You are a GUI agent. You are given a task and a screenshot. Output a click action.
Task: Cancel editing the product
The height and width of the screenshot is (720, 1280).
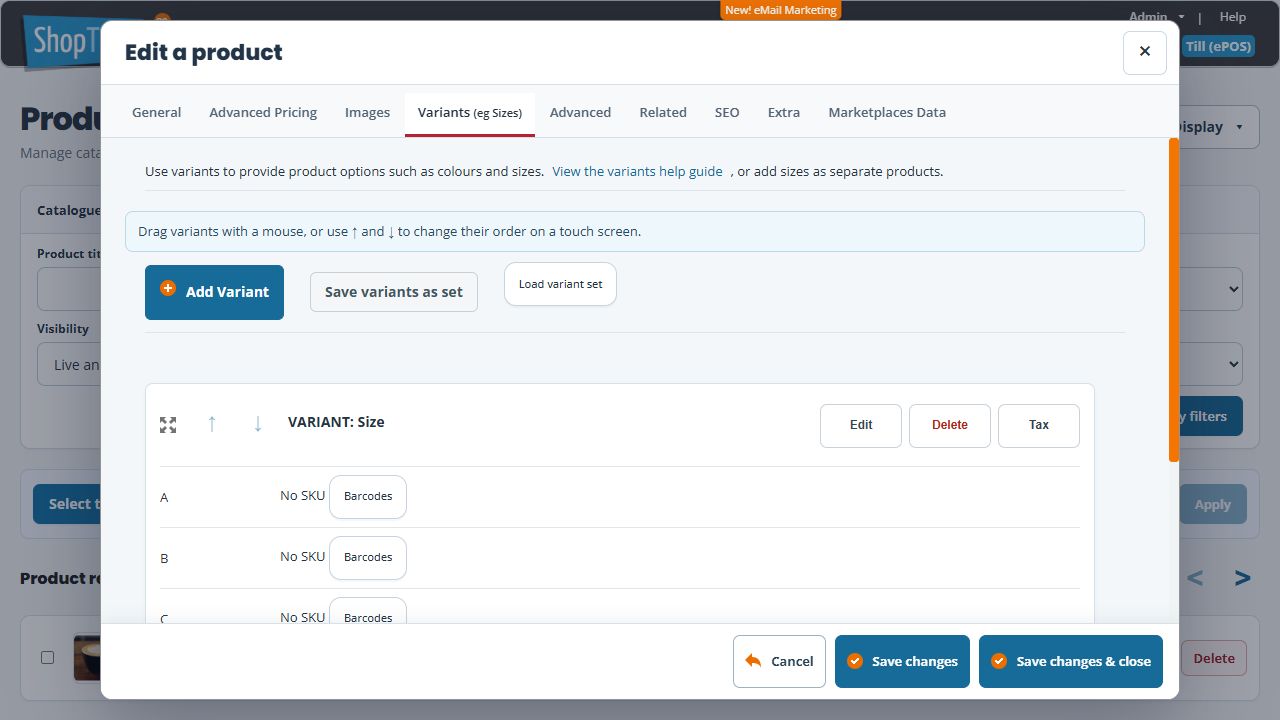point(779,661)
